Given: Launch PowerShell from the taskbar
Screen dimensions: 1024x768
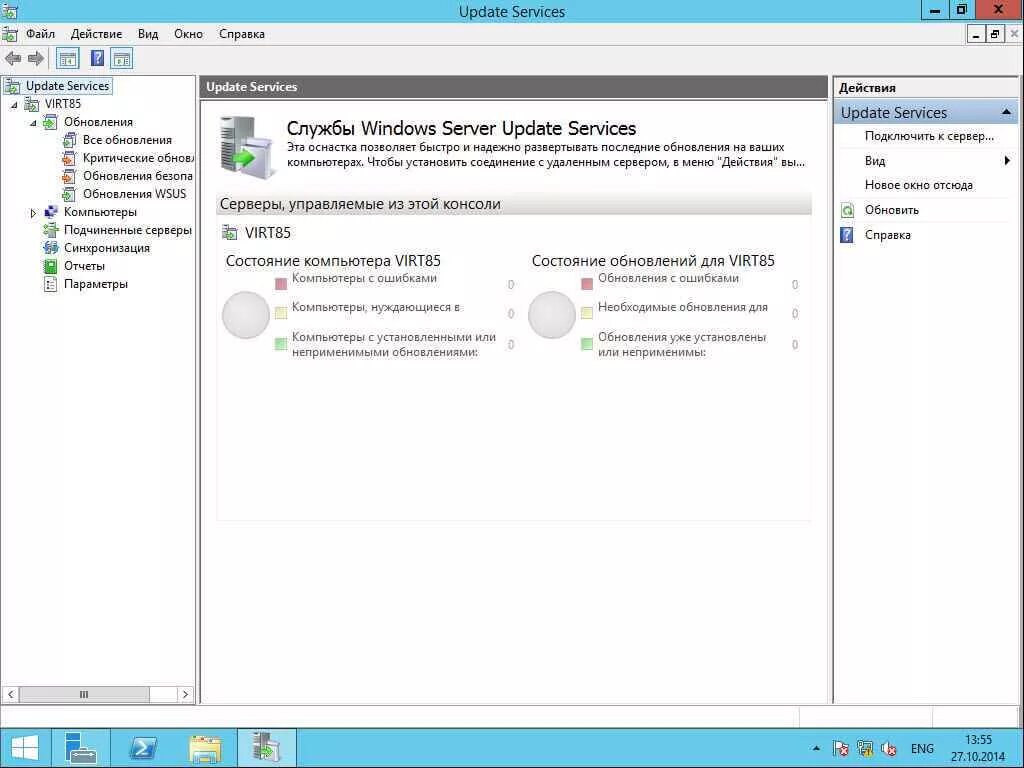Looking at the screenshot, I should tap(143, 748).
